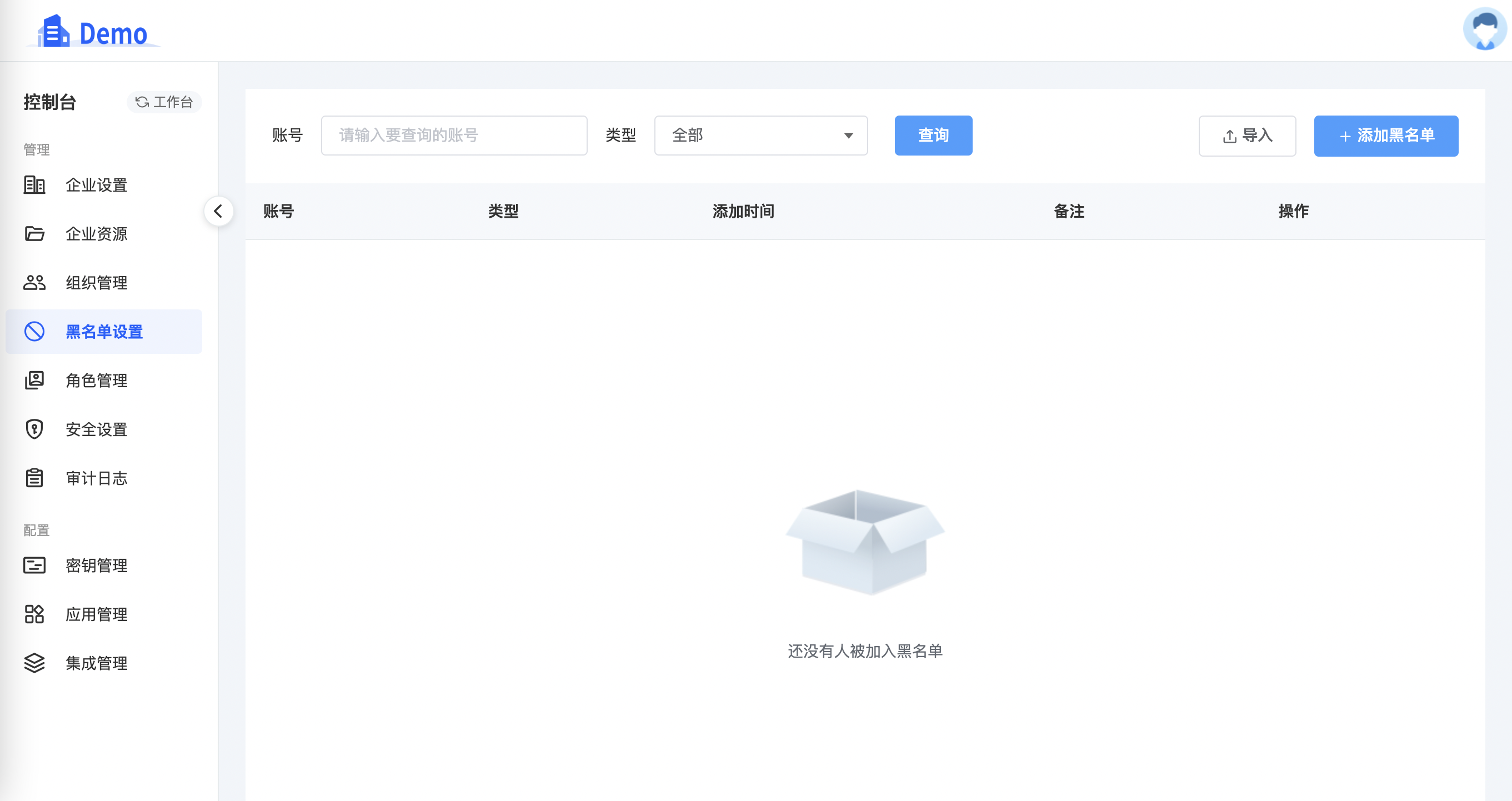Click the 安全设置 shield icon
1512x801 pixels.
coord(34,429)
